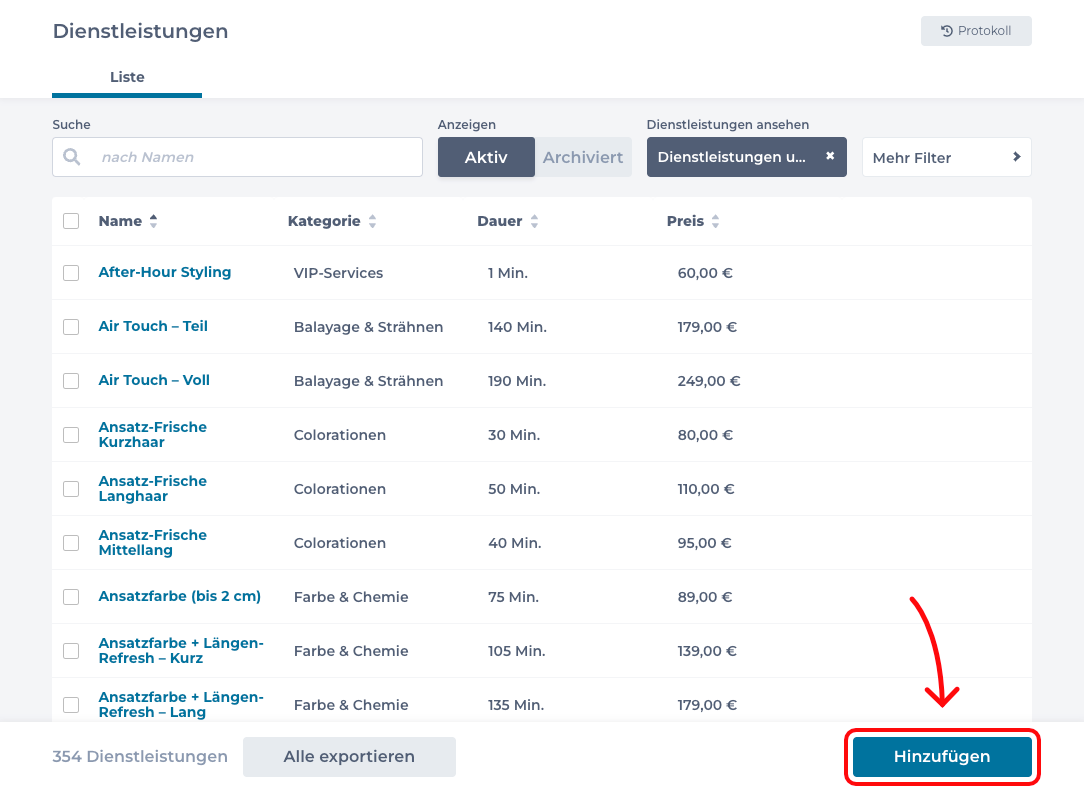The height and width of the screenshot is (792, 1084).
Task: Open the Protokoll history log
Action: click(975, 31)
